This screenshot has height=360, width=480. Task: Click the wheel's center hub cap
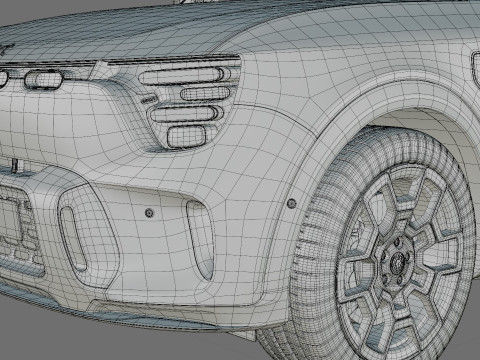coord(398,261)
